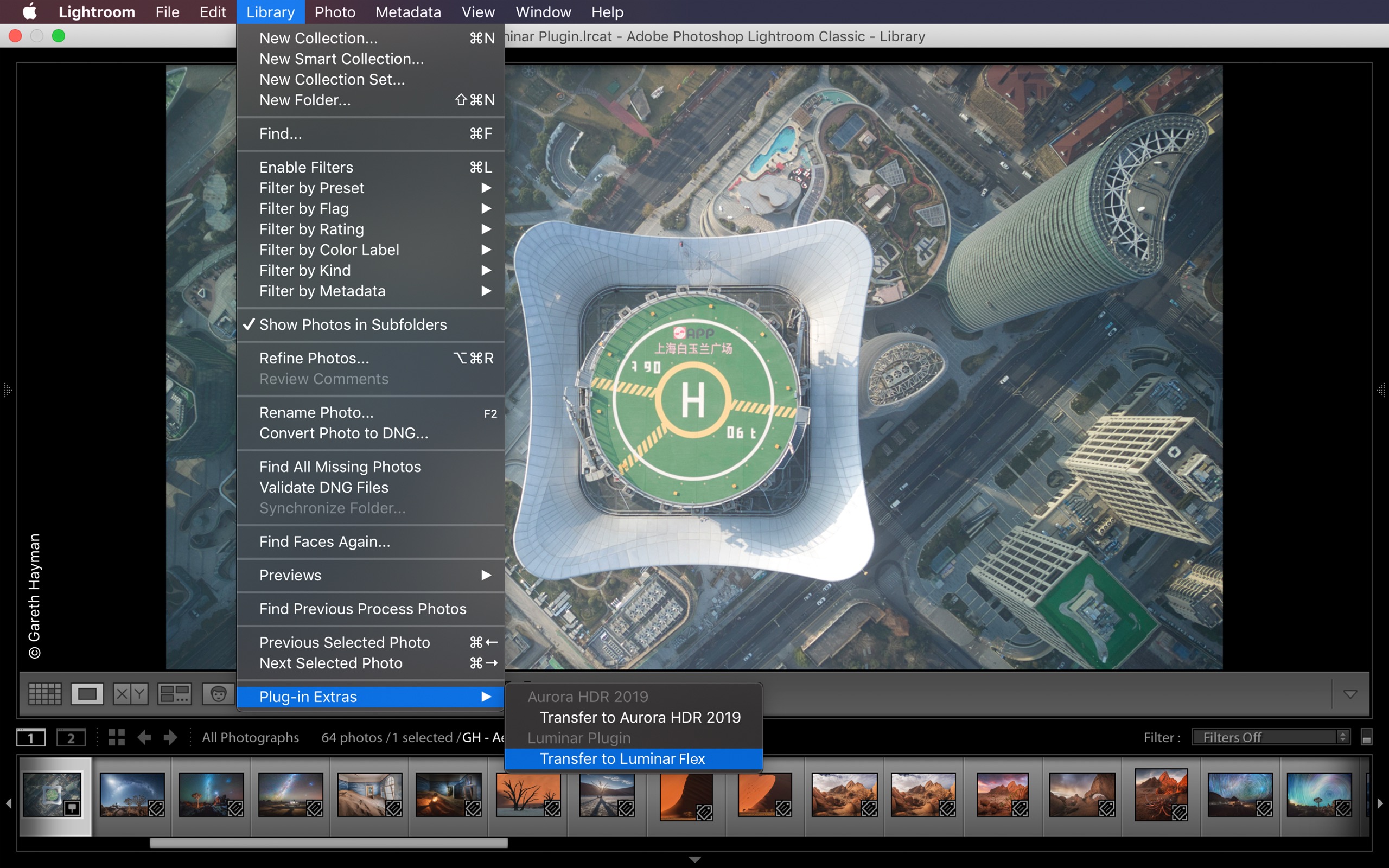Click Convert Photo to DNG
Viewport: 1389px width, 868px height.
pyautogui.click(x=343, y=433)
